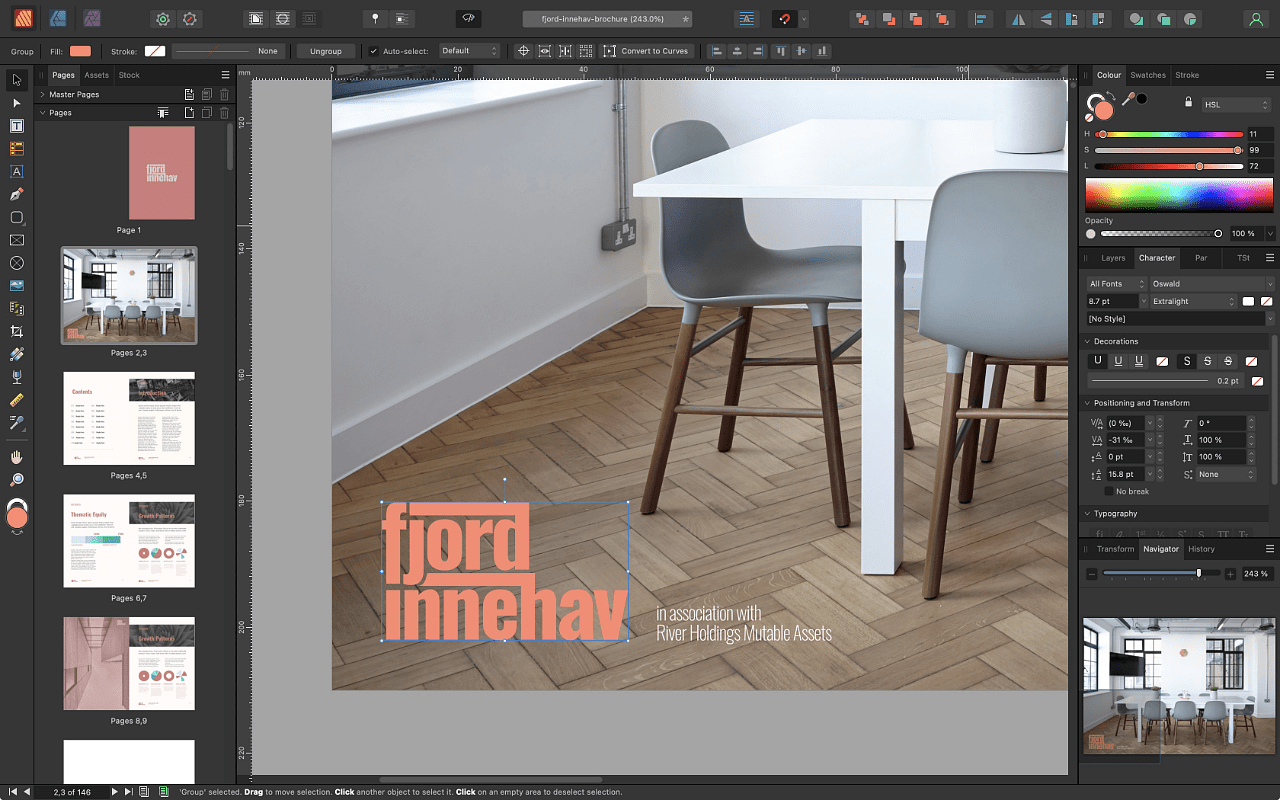Select the Node tool
Image resolution: width=1280 pixels, height=800 pixels.
click(x=16, y=103)
